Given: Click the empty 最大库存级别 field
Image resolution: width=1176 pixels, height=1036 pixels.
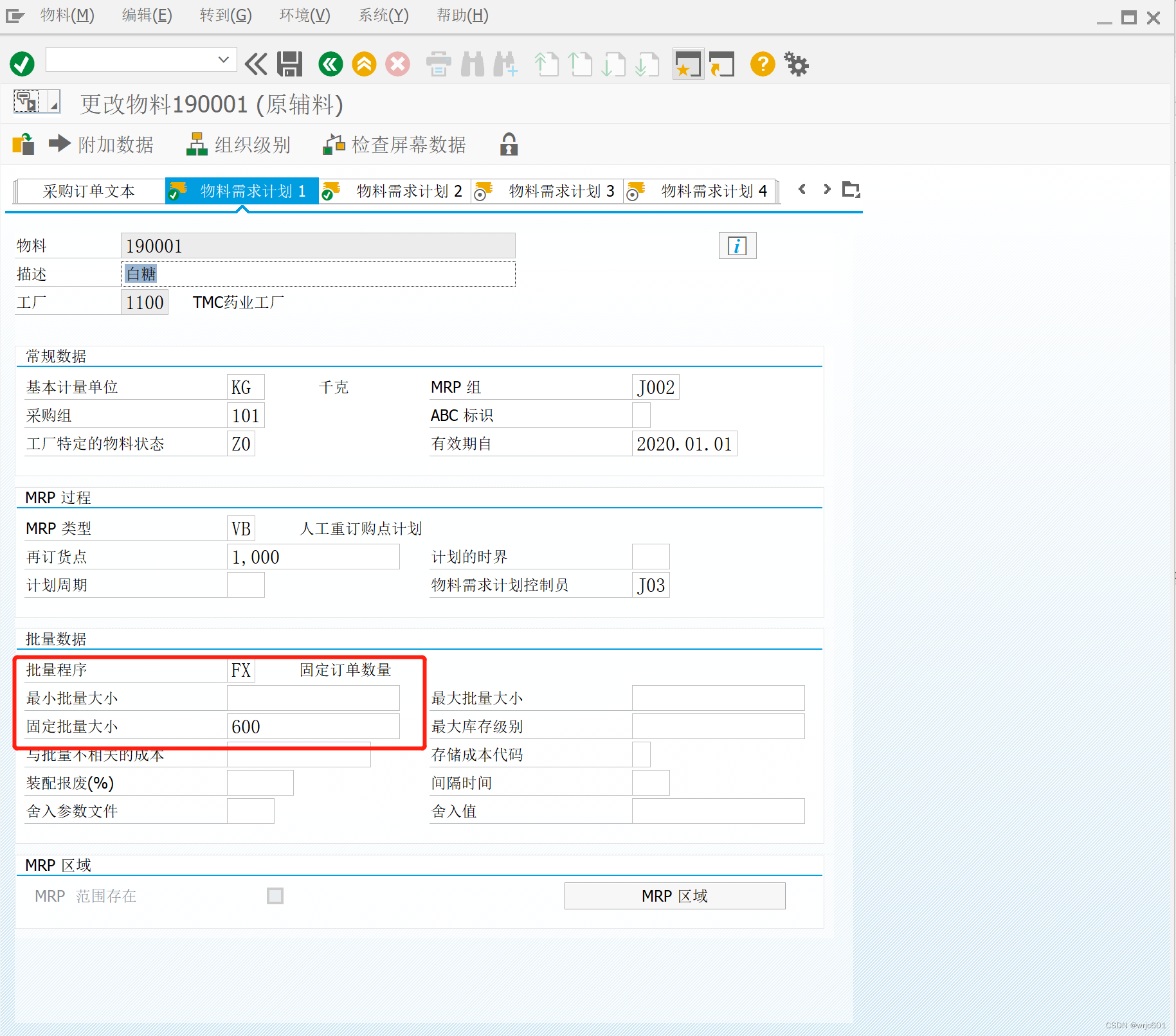Looking at the screenshot, I should click(x=718, y=726).
